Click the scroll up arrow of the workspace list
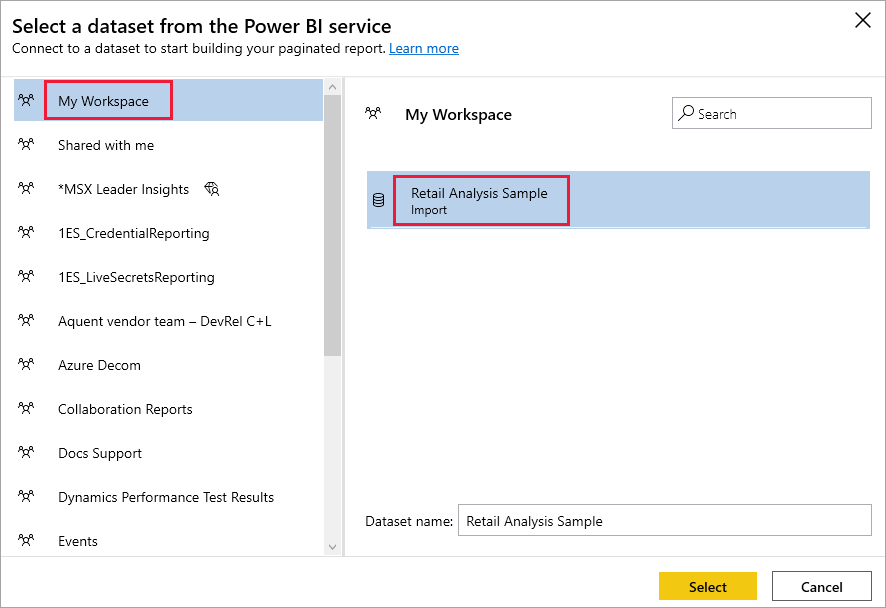This screenshot has height=608, width=886. (x=332, y=87)
